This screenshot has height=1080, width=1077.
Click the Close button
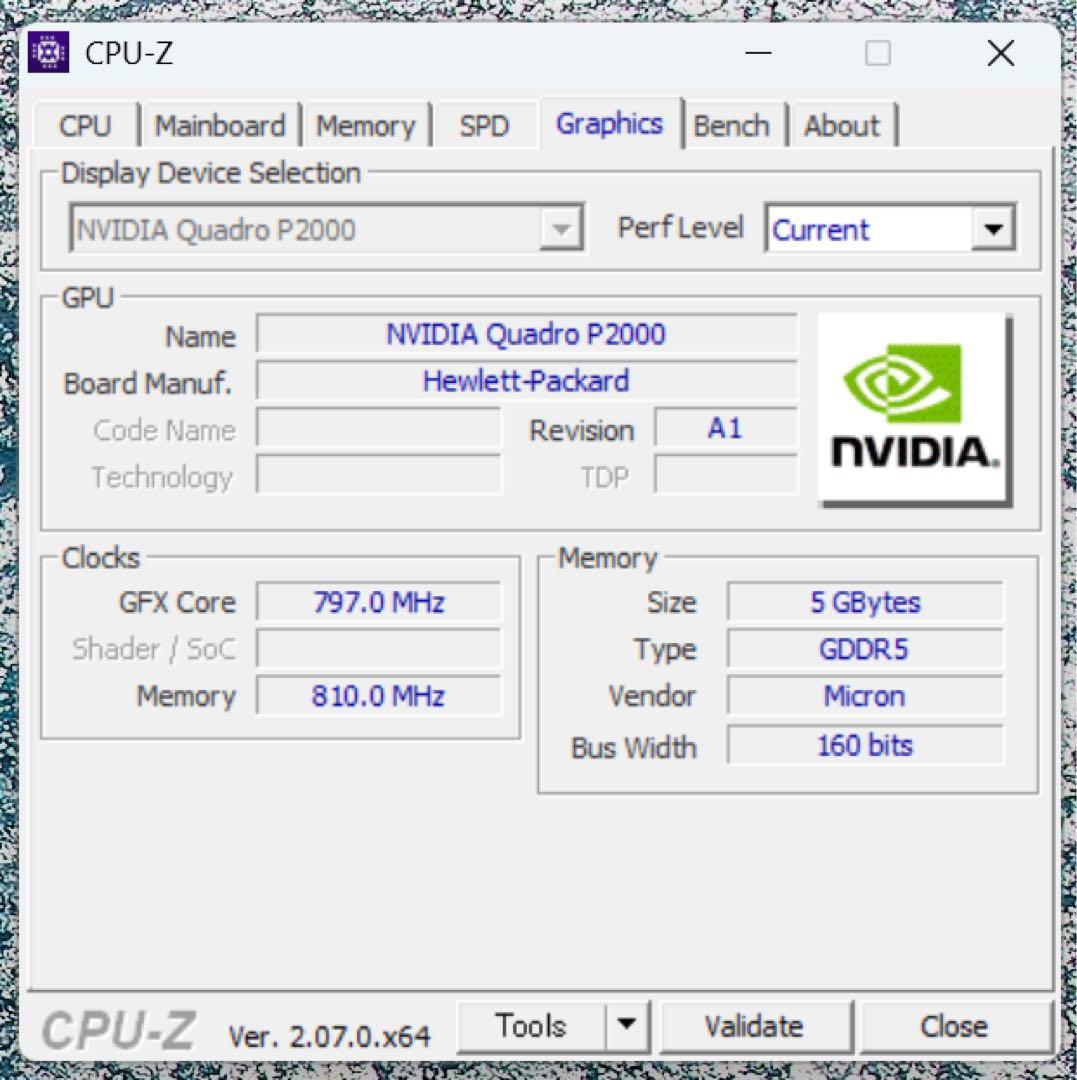pos(955,1025)
